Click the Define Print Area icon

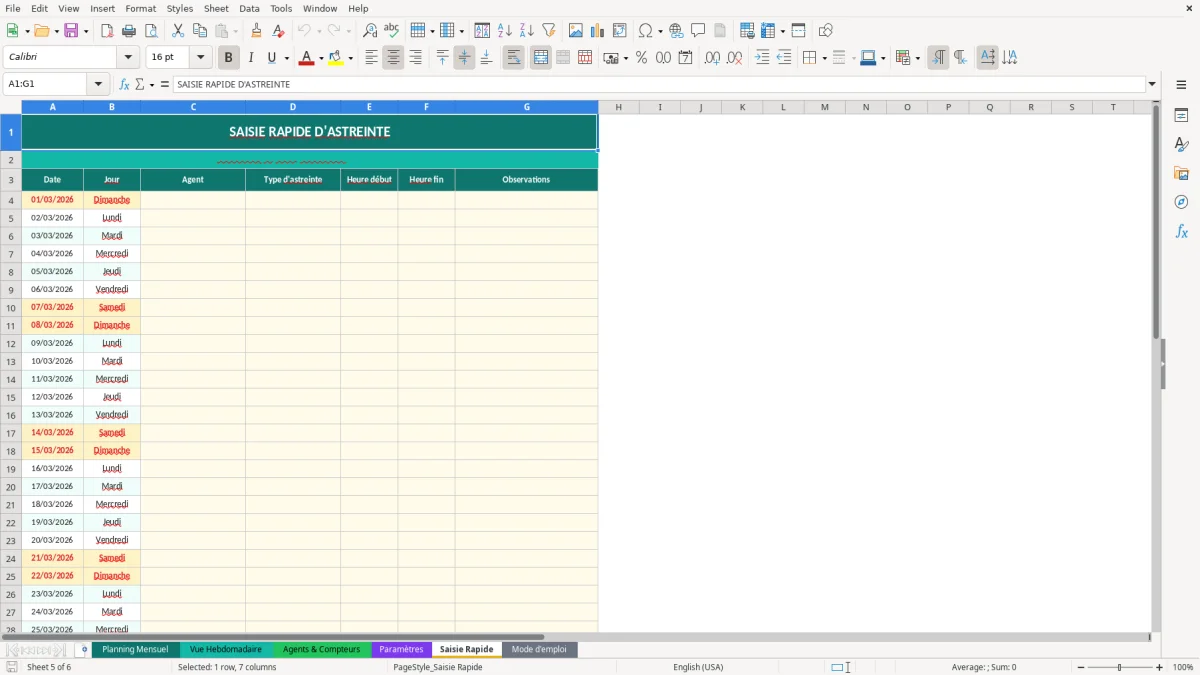[x=747, y=31]
